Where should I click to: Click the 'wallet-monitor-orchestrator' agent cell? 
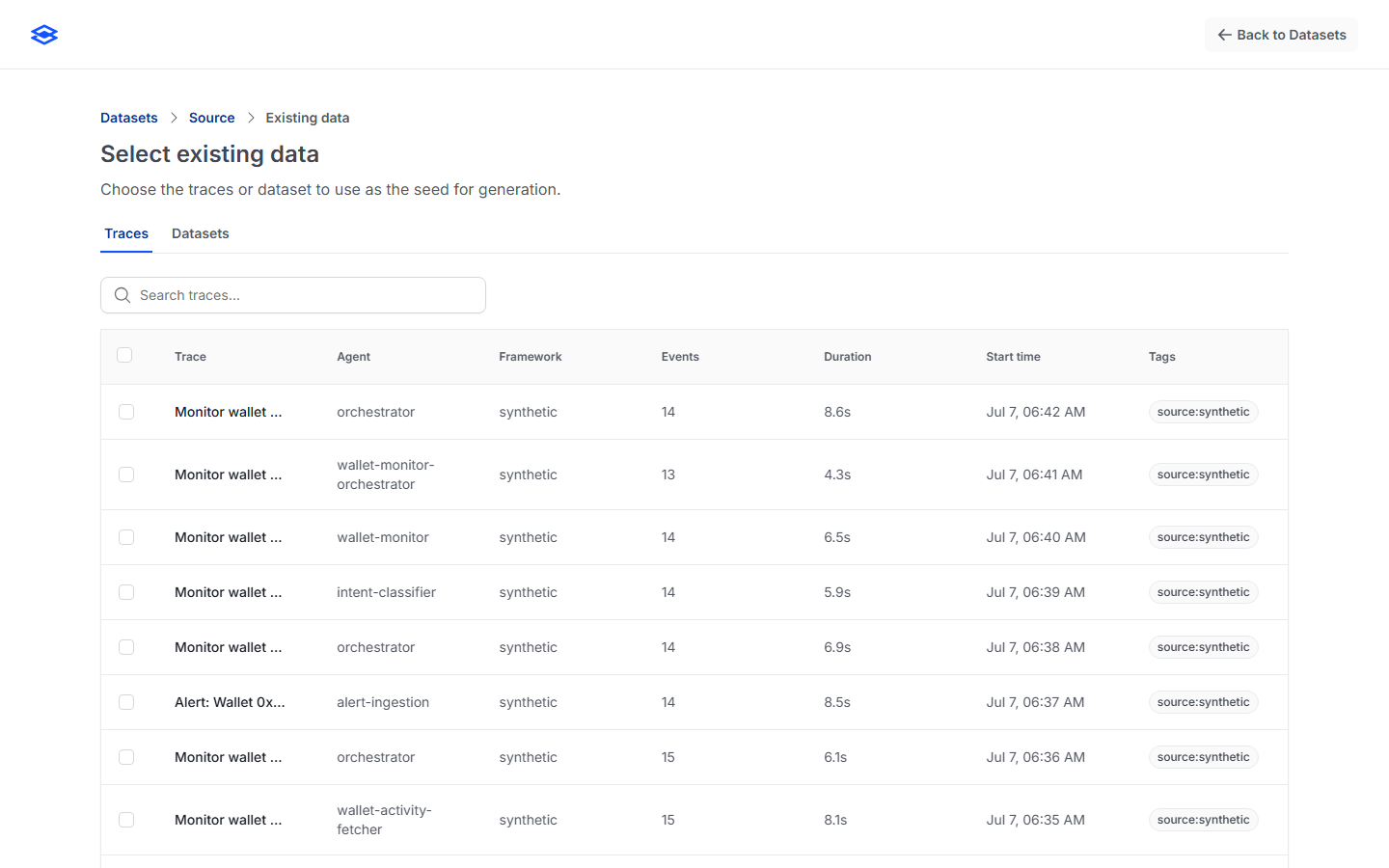386,475
